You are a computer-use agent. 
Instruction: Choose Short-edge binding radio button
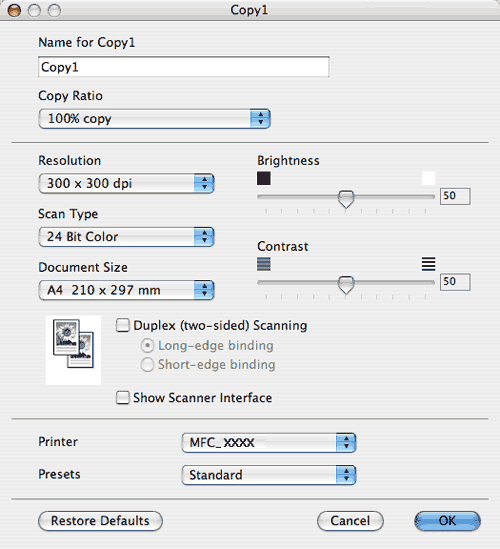pos(147,364)
